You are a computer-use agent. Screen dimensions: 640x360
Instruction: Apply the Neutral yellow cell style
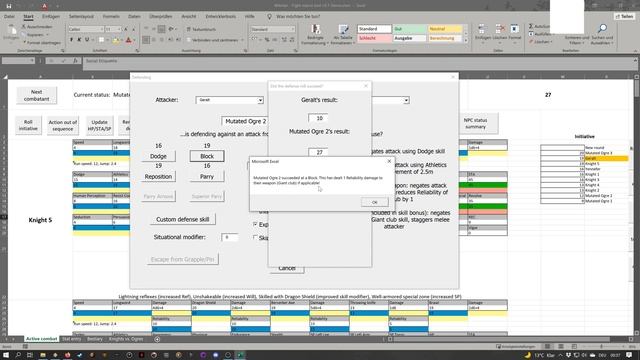(x=444, y=29)
